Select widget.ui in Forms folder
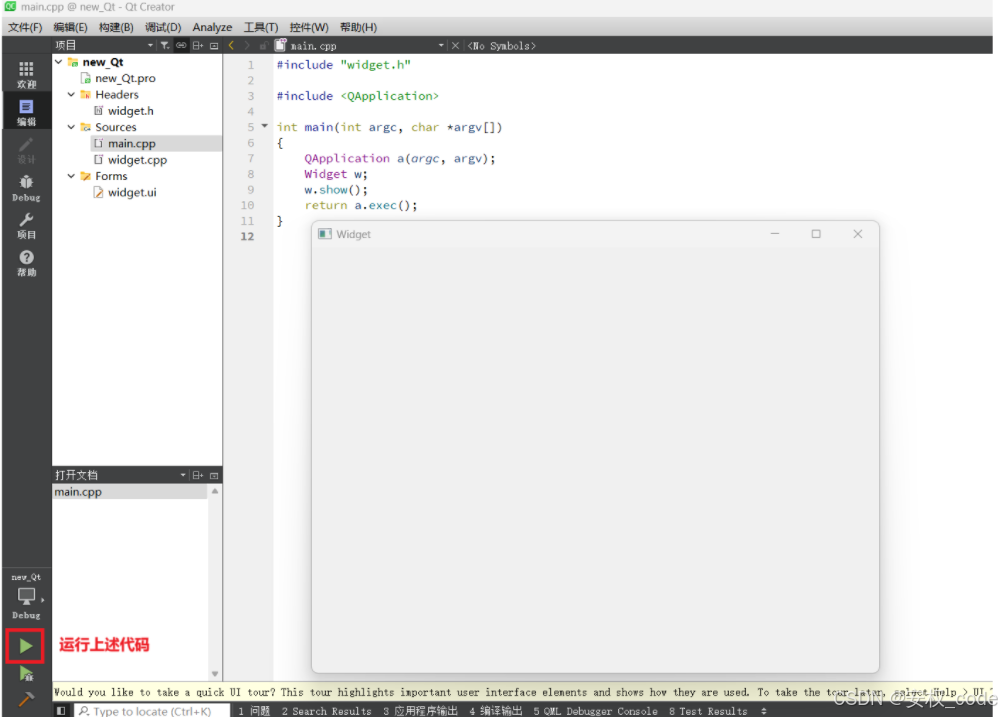Screen dimensions: 1002x717 pyautogui.click(x=132, y=192)
